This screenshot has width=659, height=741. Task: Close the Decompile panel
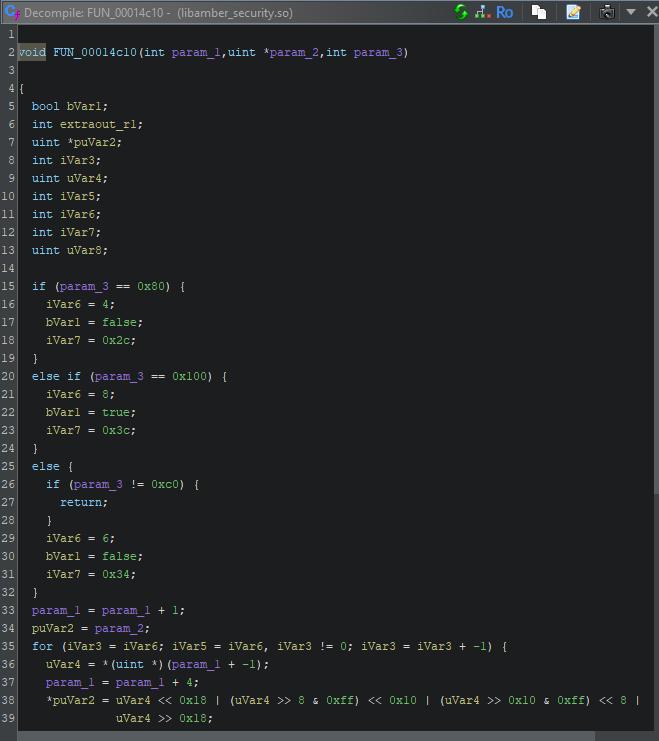coord(652,12)
